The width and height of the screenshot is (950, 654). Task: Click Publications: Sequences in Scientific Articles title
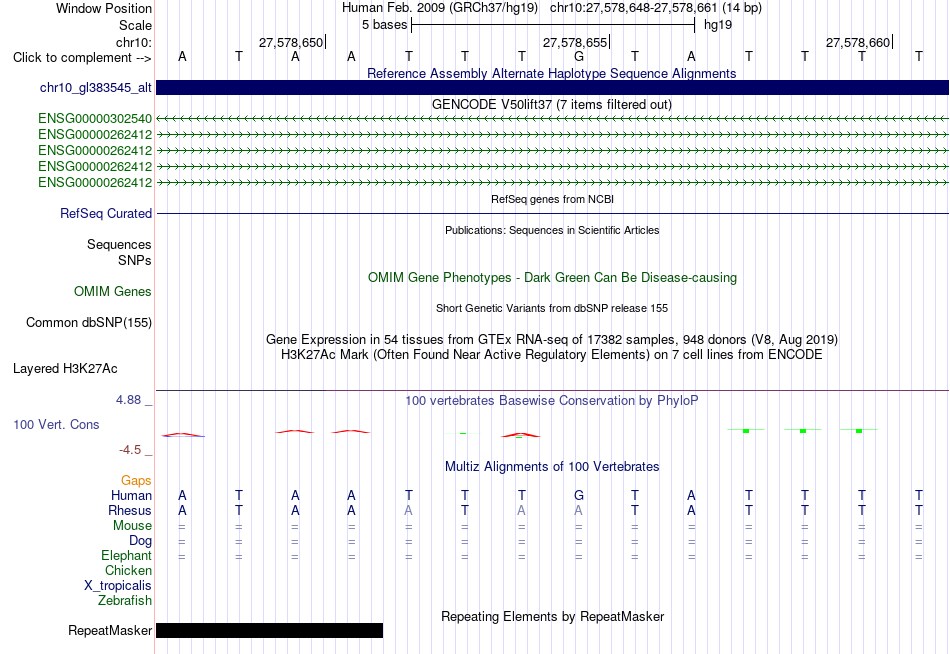(x=552, y=230)
